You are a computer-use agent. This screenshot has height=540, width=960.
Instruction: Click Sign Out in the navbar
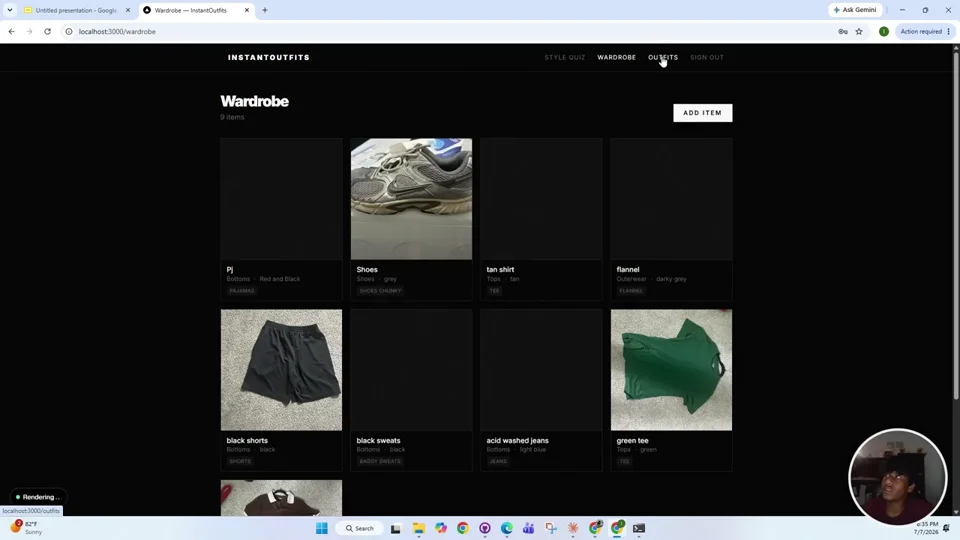[x=707, y=58]
